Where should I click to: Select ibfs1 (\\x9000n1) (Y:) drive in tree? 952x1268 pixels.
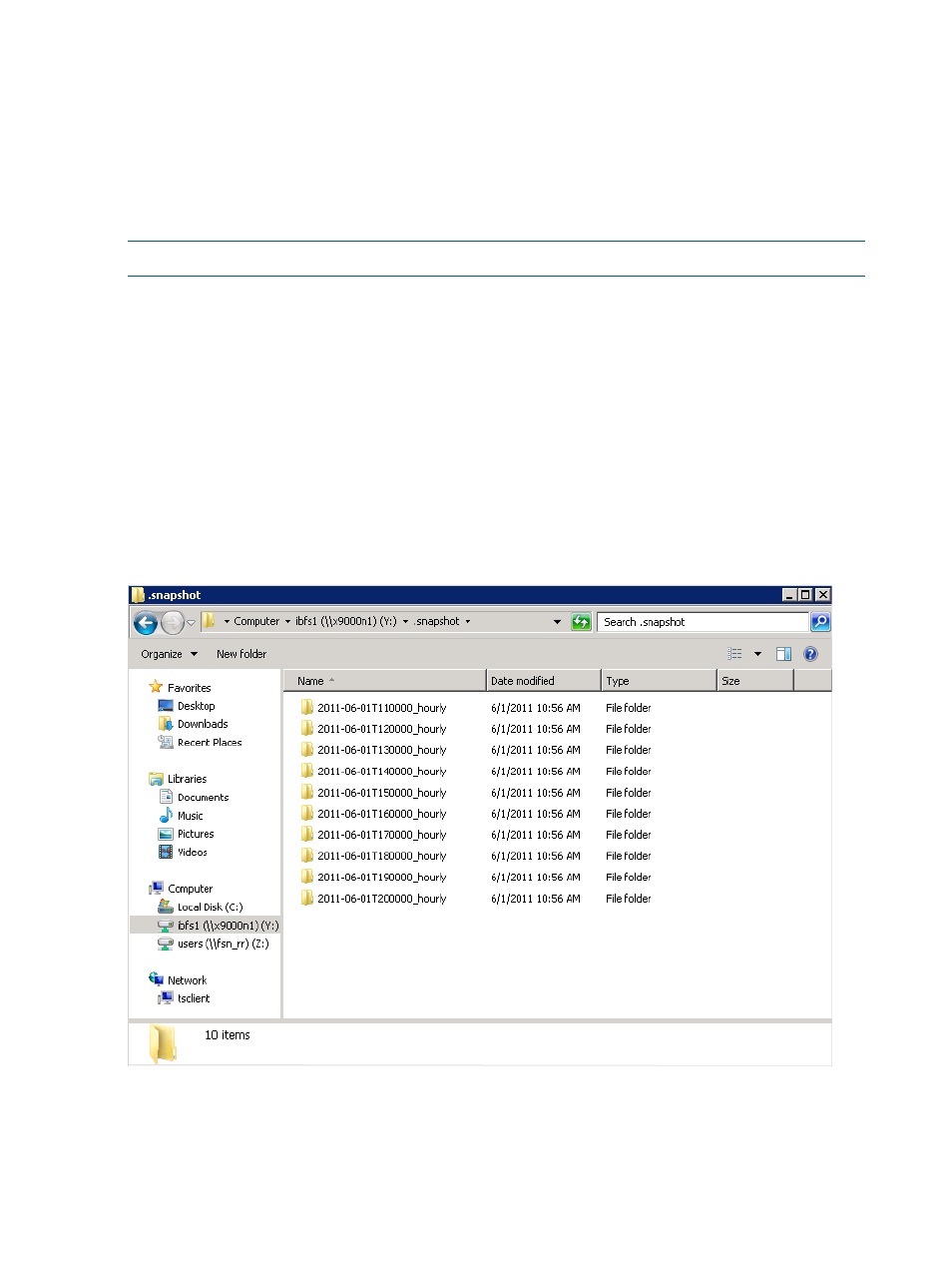pos(228,926)
